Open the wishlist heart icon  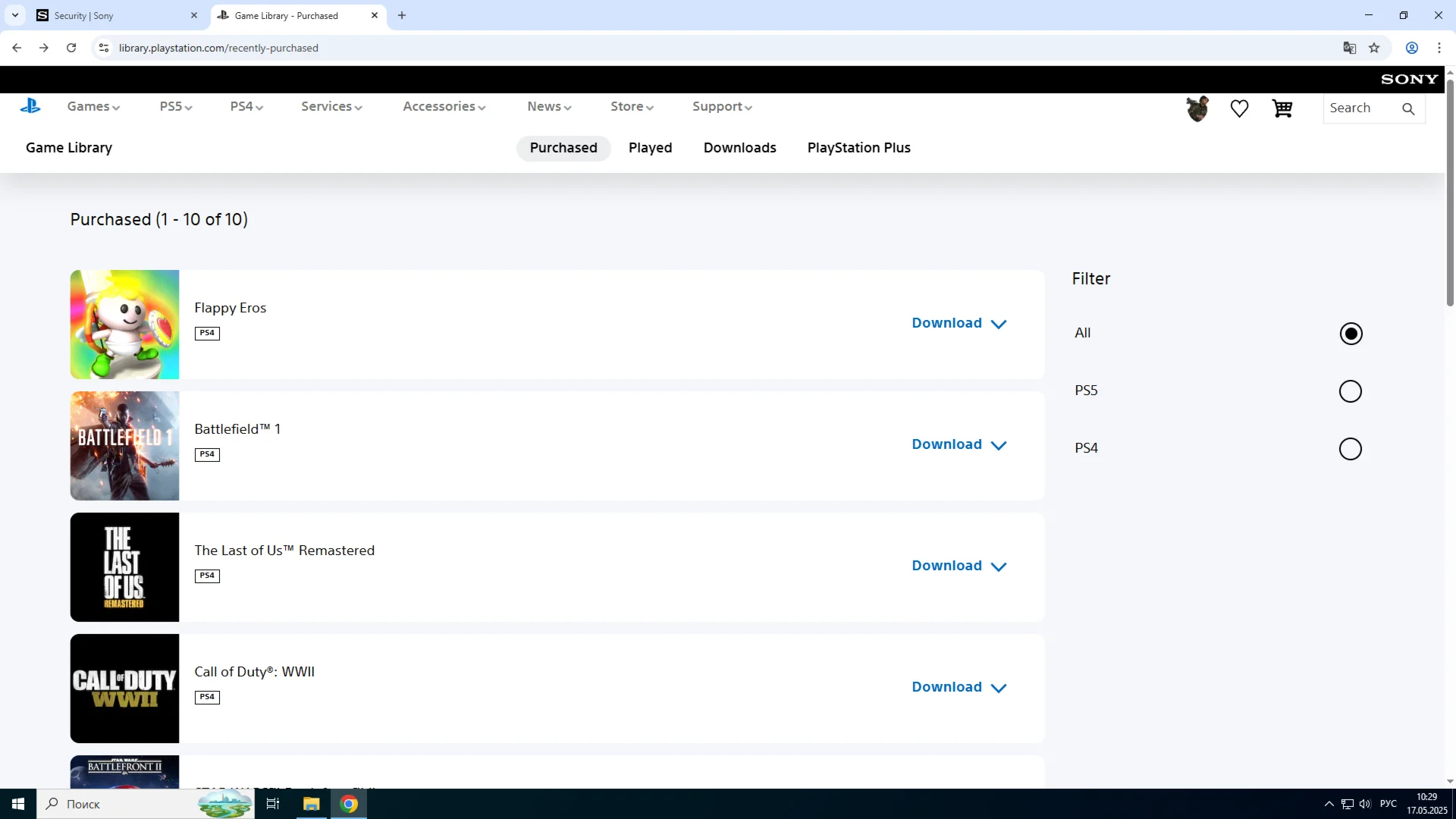coord(1239,108)
